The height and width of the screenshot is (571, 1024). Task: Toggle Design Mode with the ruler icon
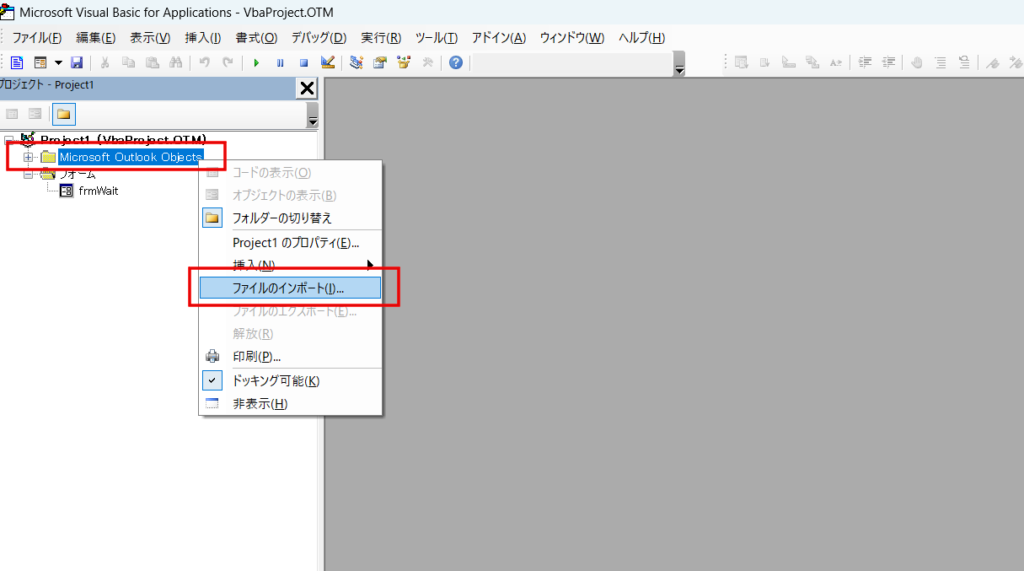(x=327, y=62)
